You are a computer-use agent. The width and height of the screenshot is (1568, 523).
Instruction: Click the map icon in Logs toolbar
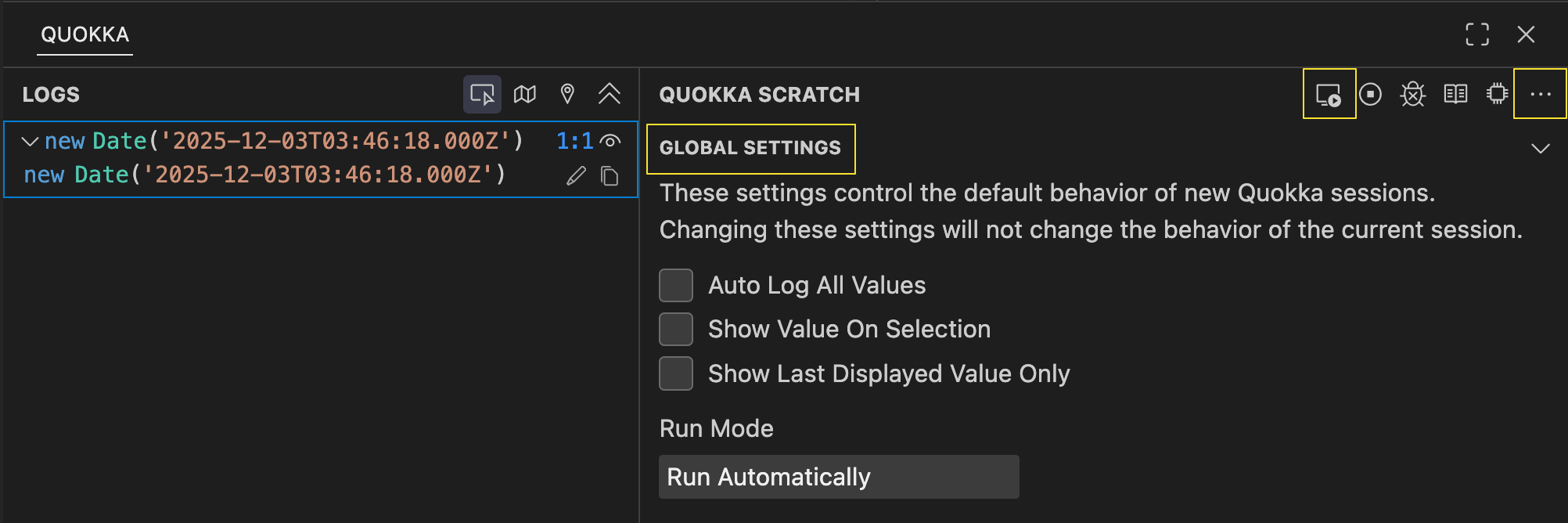tap(525, 95)
